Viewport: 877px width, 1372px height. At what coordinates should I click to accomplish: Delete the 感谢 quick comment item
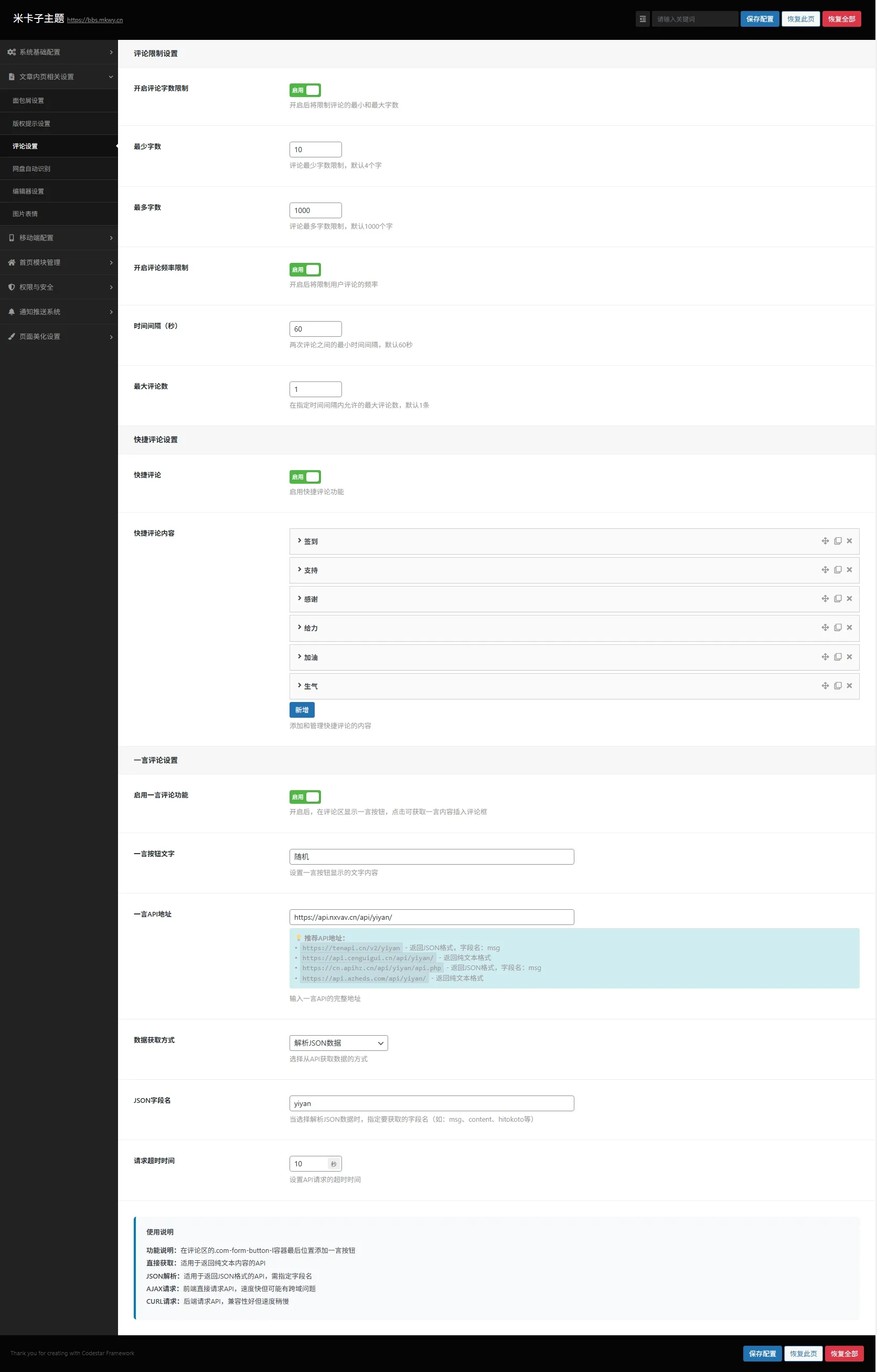click(x=849, y=598)
